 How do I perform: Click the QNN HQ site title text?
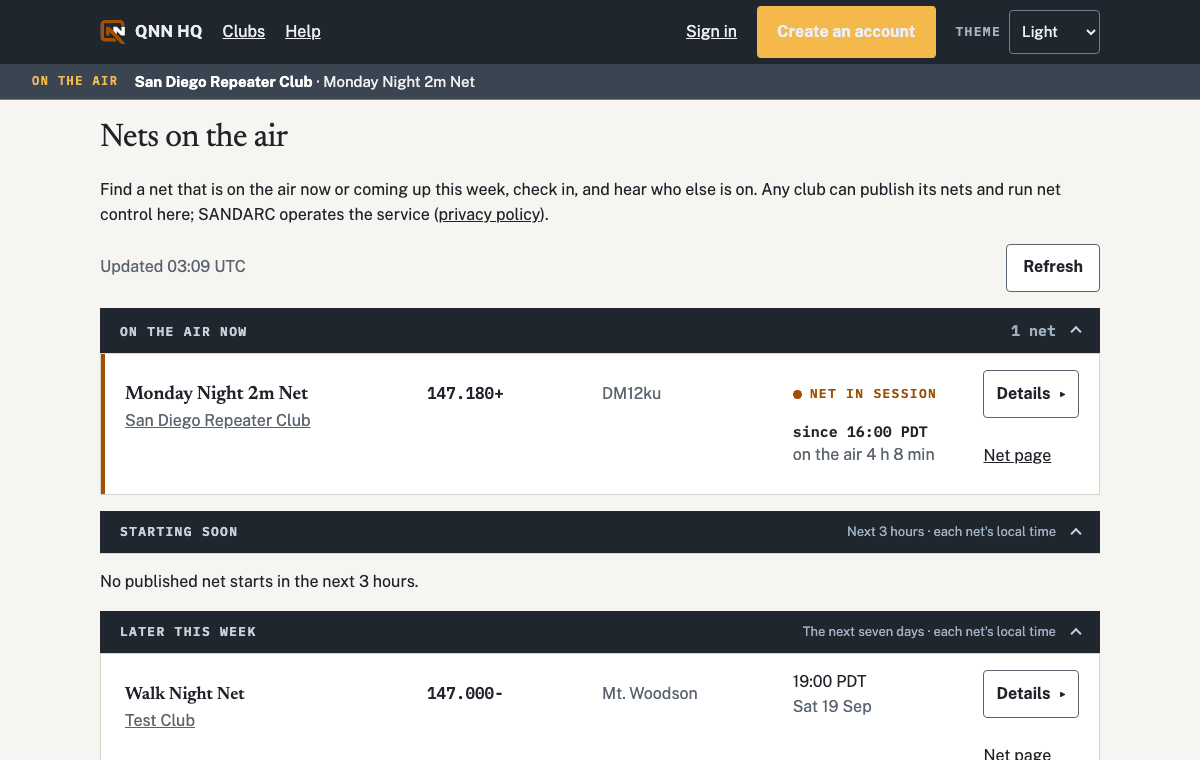click(169, 32)
